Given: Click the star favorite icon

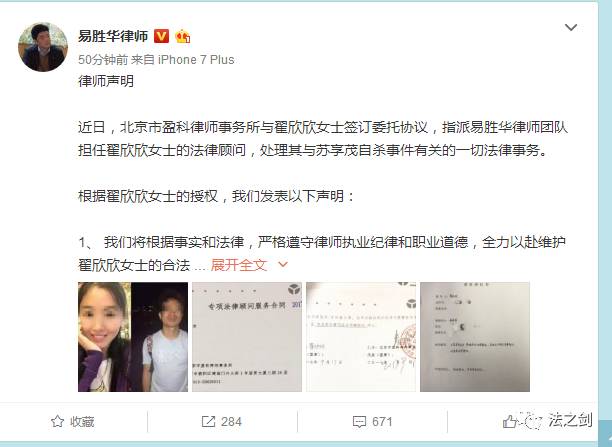Looking at the screenshot, I should pos(57,421).
